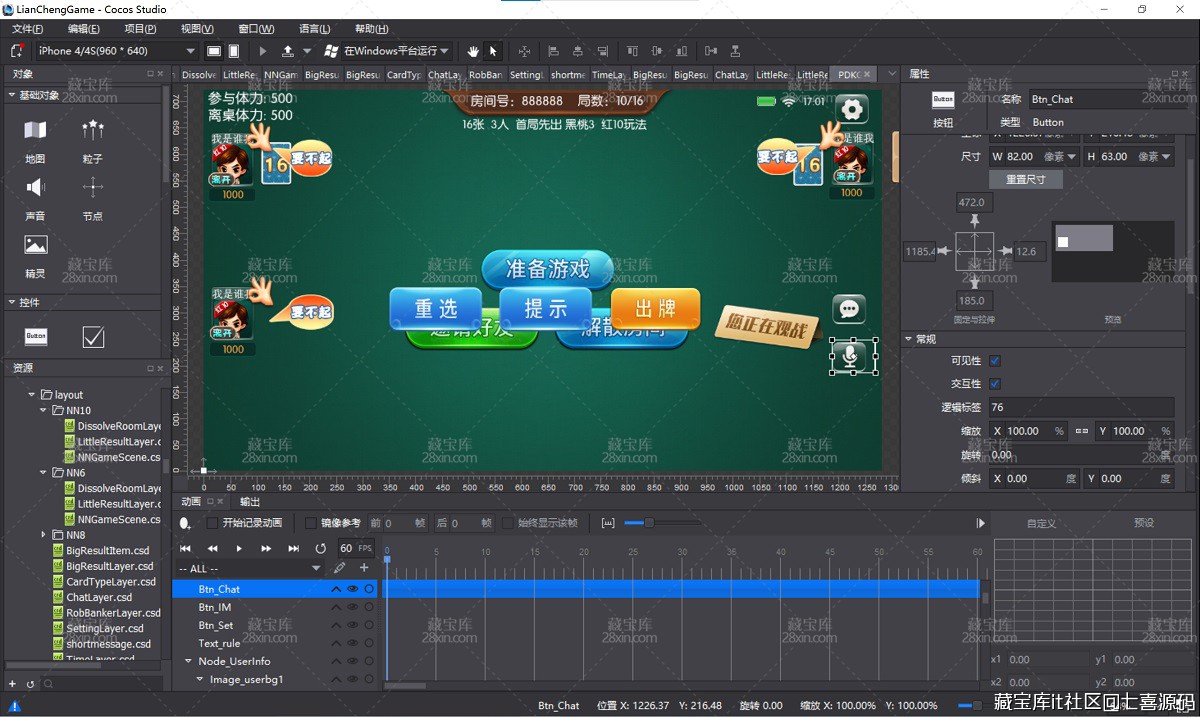The height and width of the screenshot is (717, 1200).
Task: Enable the start recording animation checkbox
Action: (212, 523)
